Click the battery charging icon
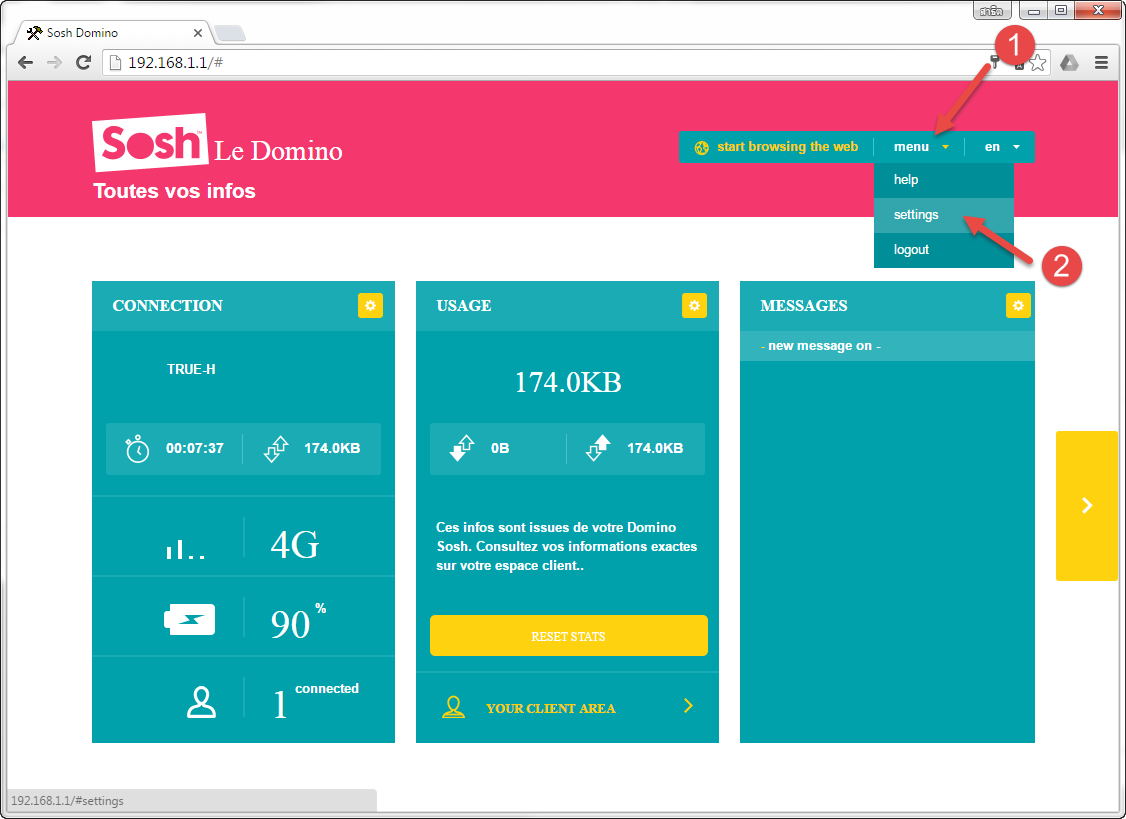Screen dimensions: 1126x819 tap(190, 619)
